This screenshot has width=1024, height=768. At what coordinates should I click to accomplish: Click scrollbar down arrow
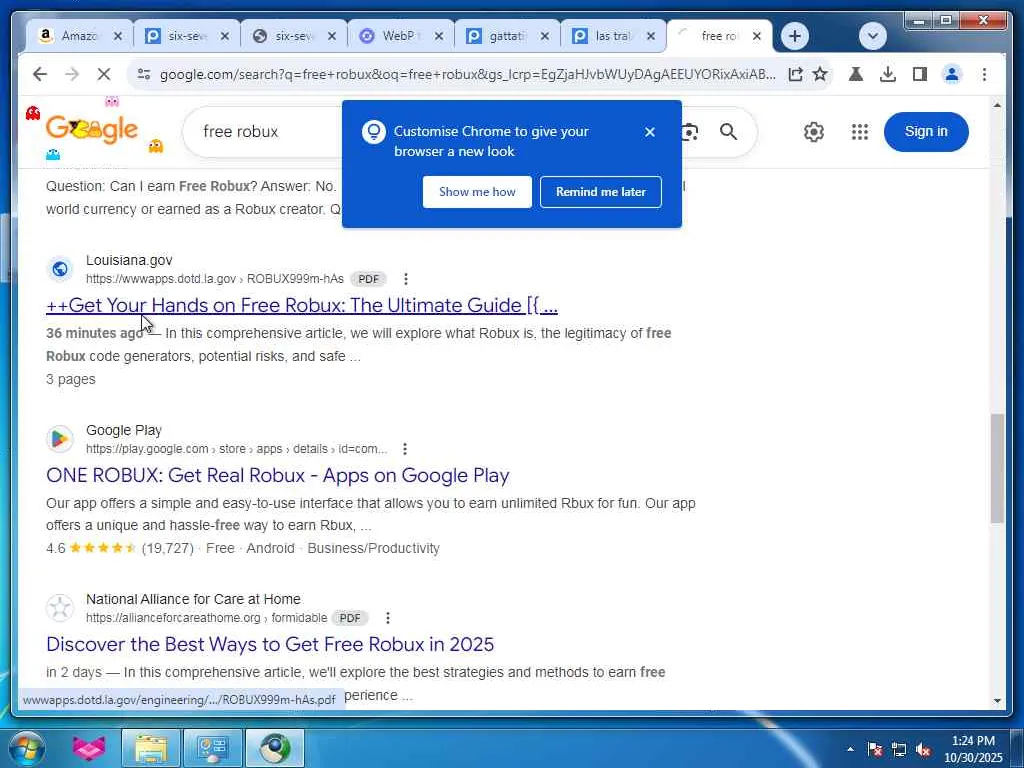(997, 701)
